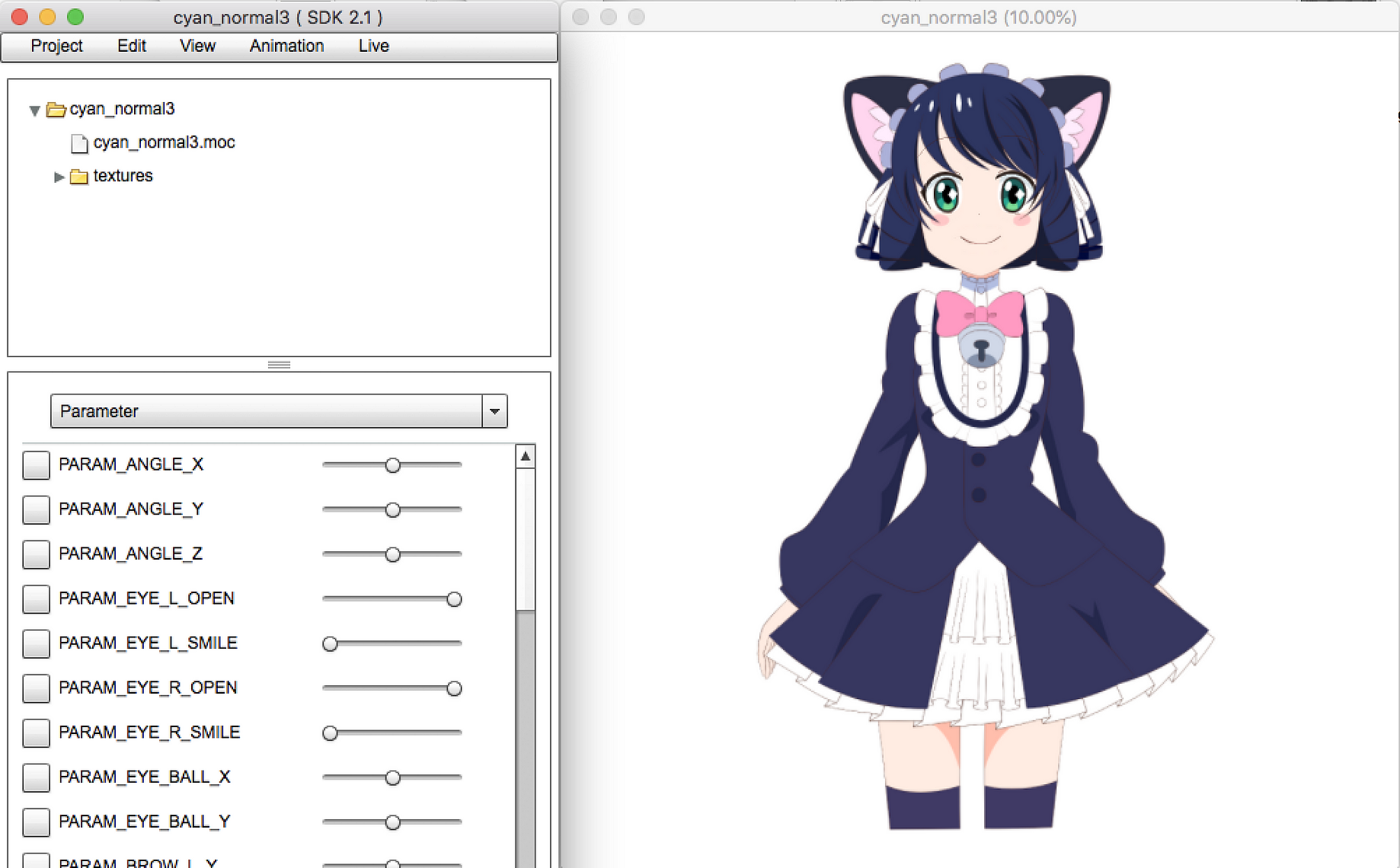This screenshot has width=1400, height=868.
Task: Collapse the cyan_normal3 root folder
Action: 34,110
